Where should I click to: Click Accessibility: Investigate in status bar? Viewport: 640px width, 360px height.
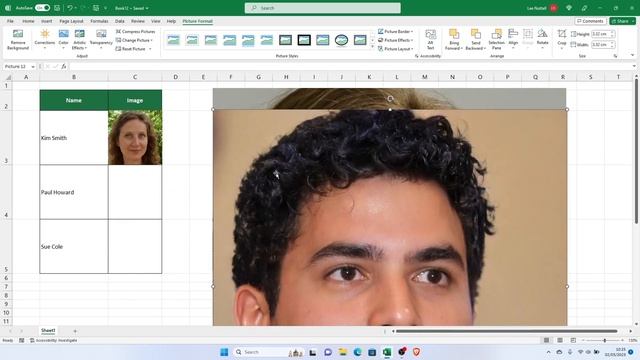click(x=53, y=340)
